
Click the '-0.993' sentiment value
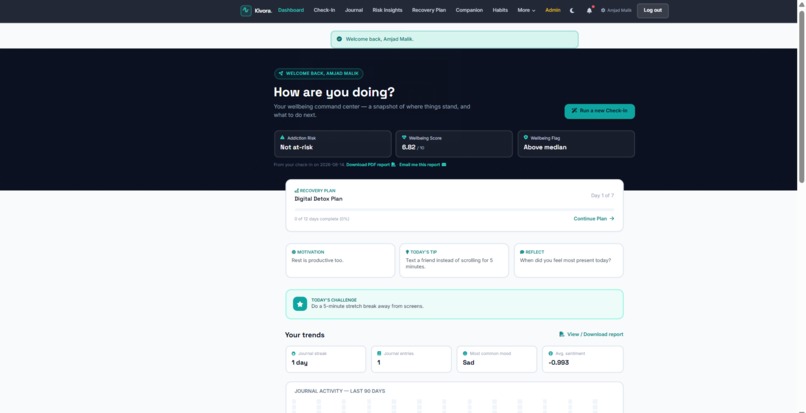pos(559,363)
